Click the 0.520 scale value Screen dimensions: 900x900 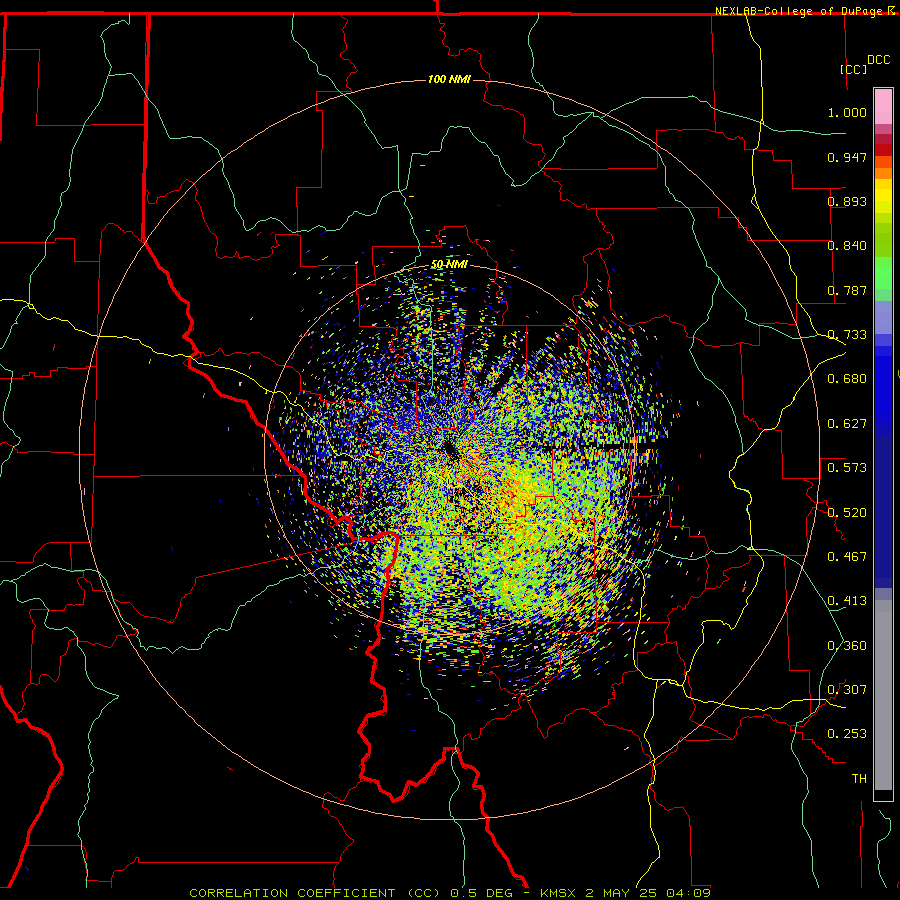(847, 513)
